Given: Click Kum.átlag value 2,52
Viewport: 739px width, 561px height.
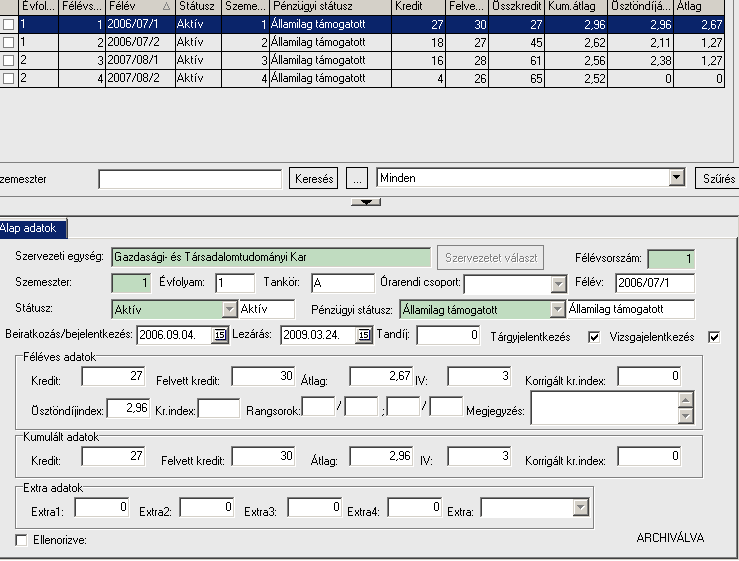Looking at the screenshot, I should (x=576, y=78).
